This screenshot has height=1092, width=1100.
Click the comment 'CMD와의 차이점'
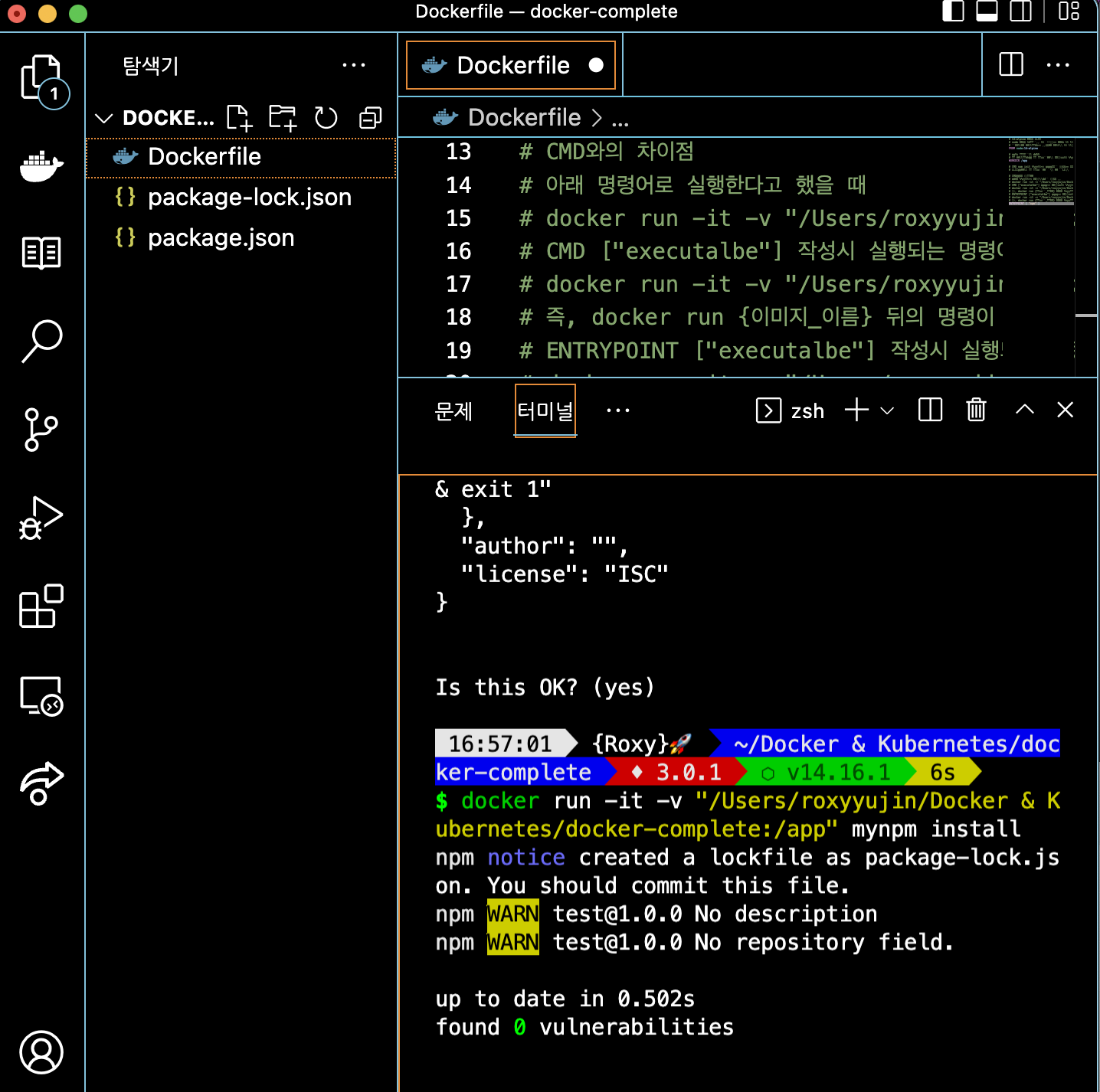[620, 152]
